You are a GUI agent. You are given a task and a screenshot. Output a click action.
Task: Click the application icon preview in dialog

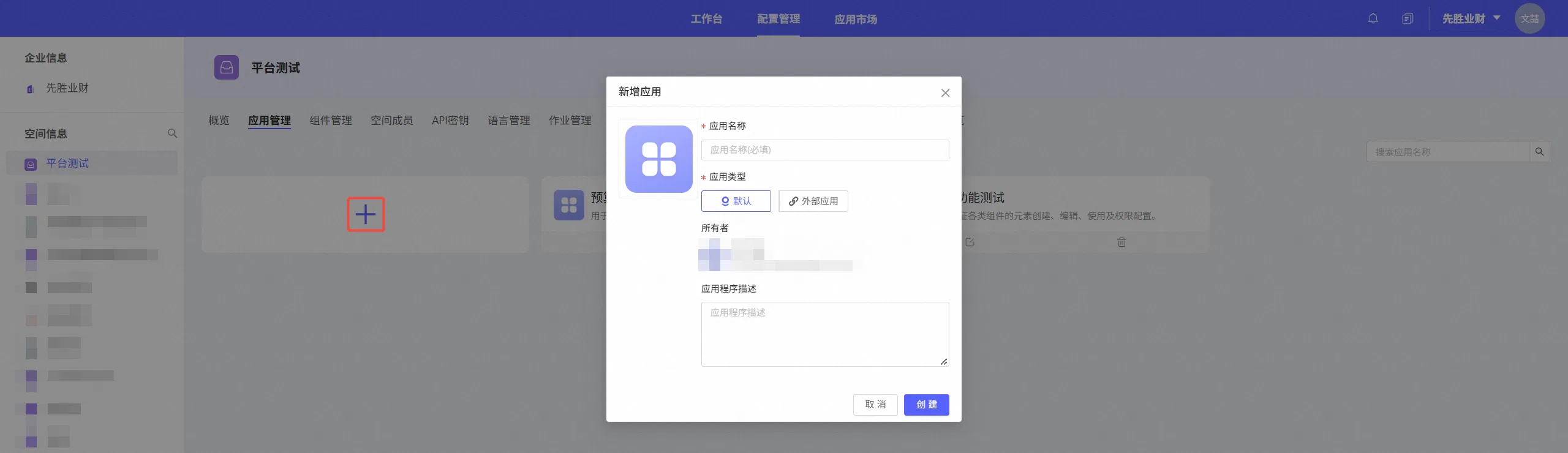(x=658, y=159)
